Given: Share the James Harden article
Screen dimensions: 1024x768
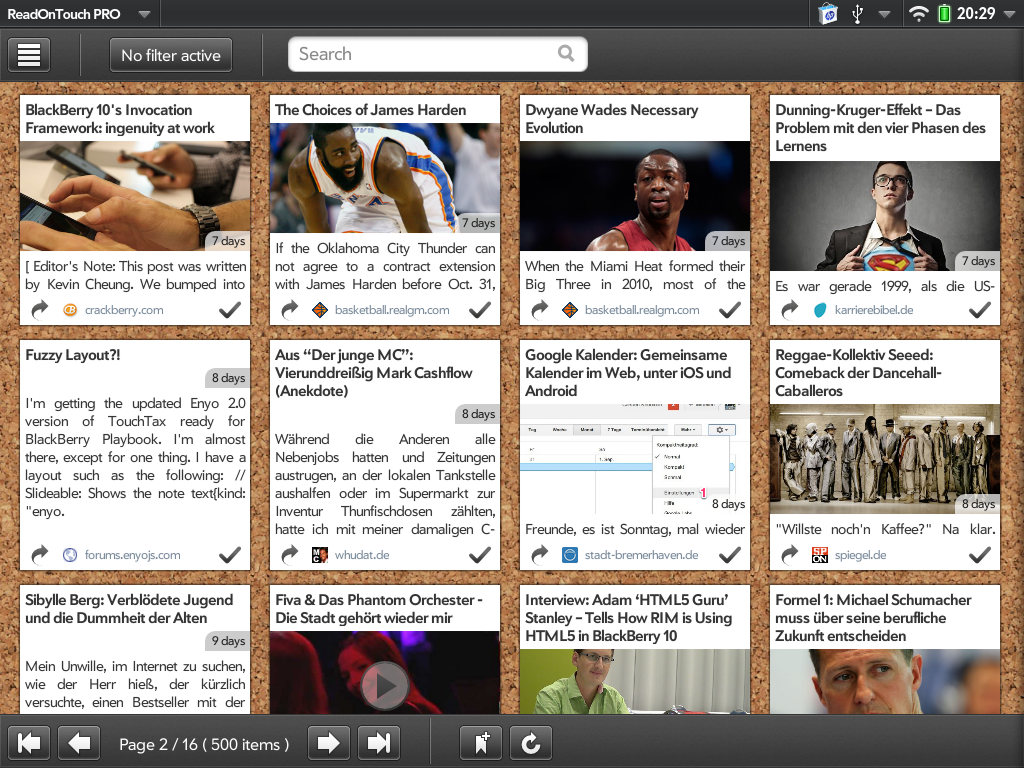Looking at the screenshot, I should pyautogui.click(x=290, y=310).
